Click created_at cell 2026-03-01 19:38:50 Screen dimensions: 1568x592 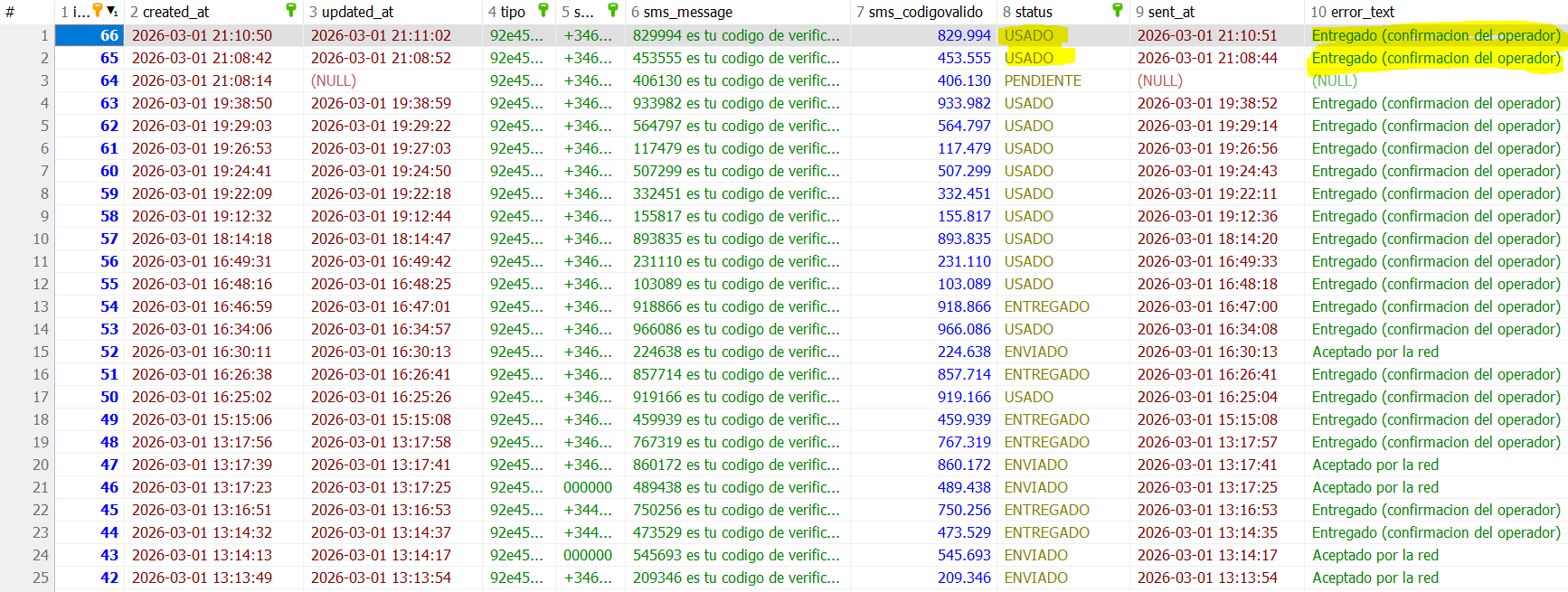[202, 103]
